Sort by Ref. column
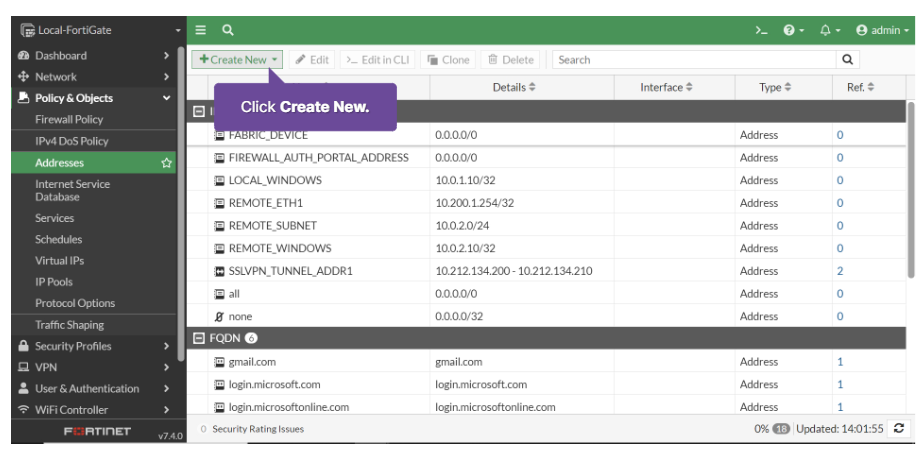Image resolution: width=923 pixels, height=467 pixels. tap(860, 87)
